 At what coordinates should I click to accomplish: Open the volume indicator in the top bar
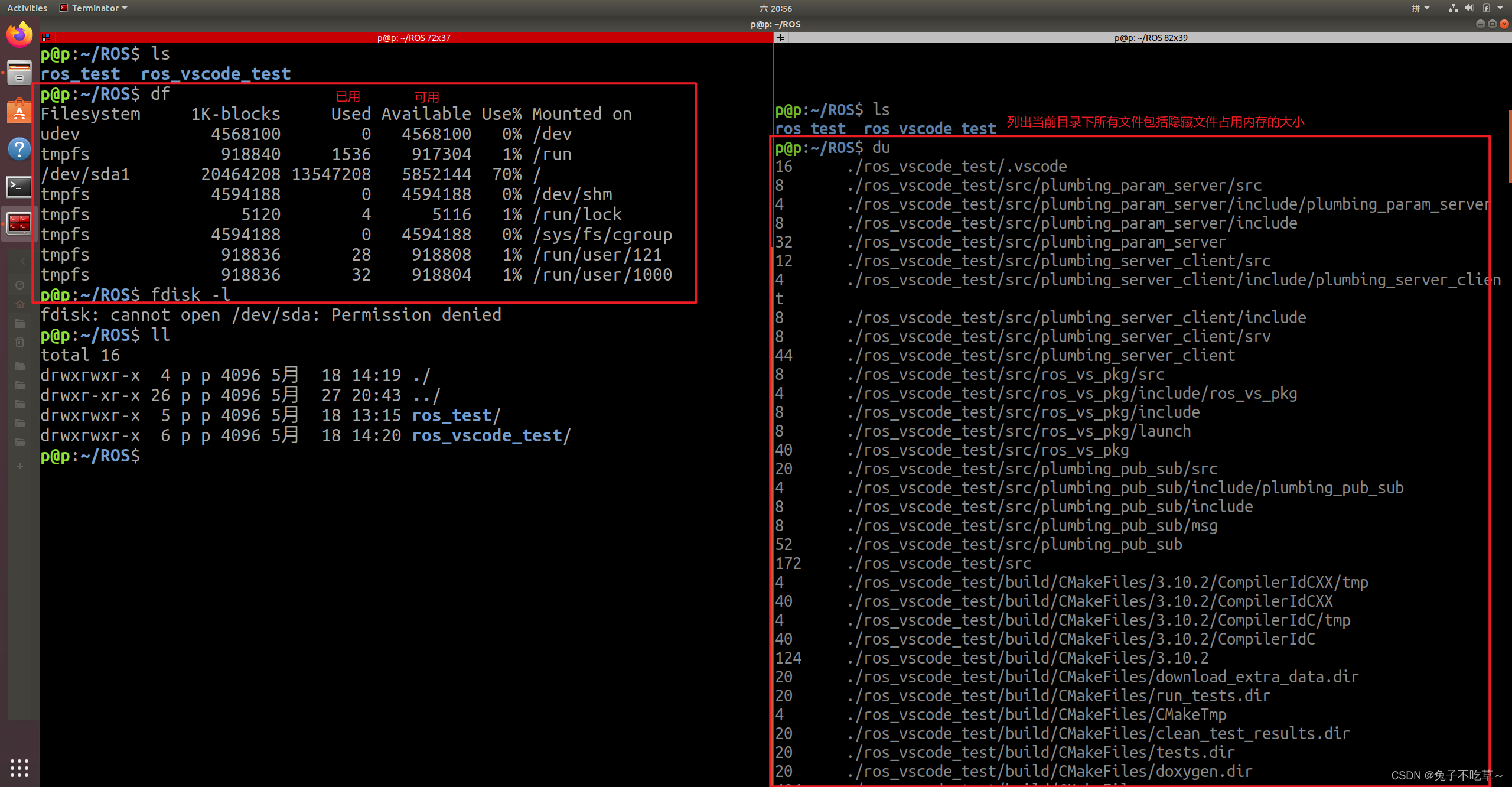pyautogui.click(x=1469, y=8)
